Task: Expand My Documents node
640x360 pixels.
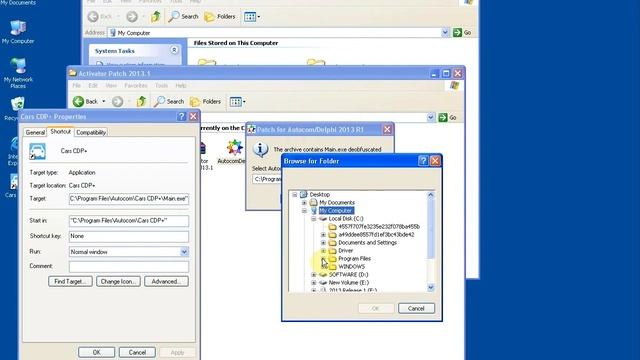Action: [304, 202]
